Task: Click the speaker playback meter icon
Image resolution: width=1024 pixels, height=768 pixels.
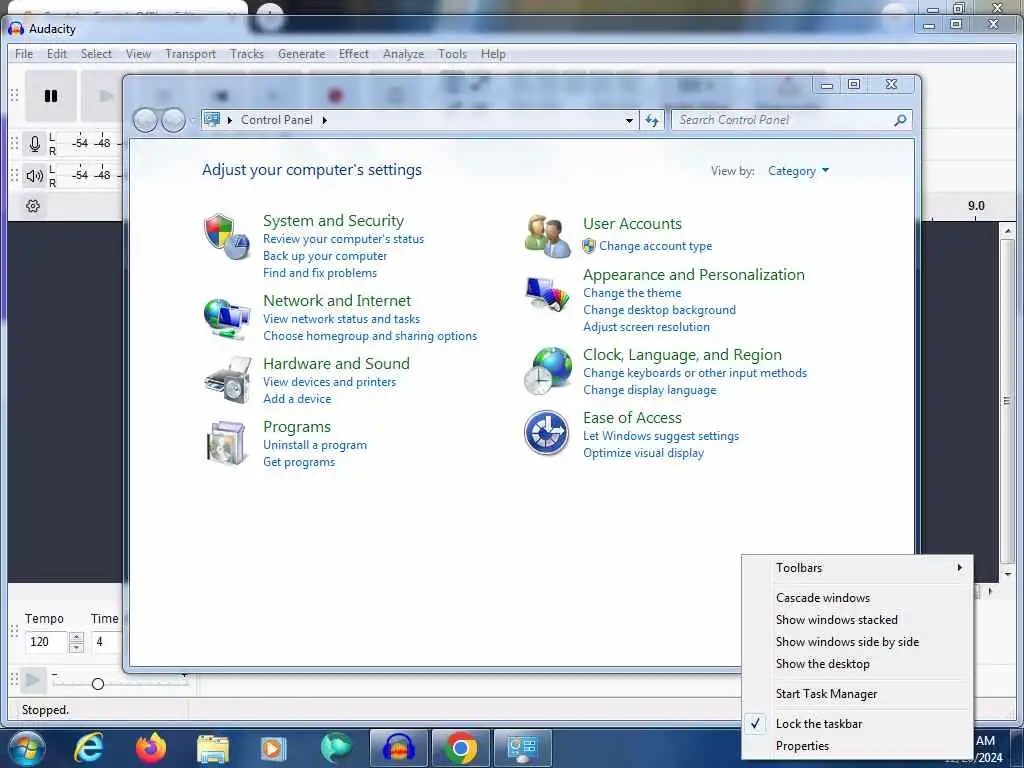Action: pyautogui.click(x=35, y=175)
